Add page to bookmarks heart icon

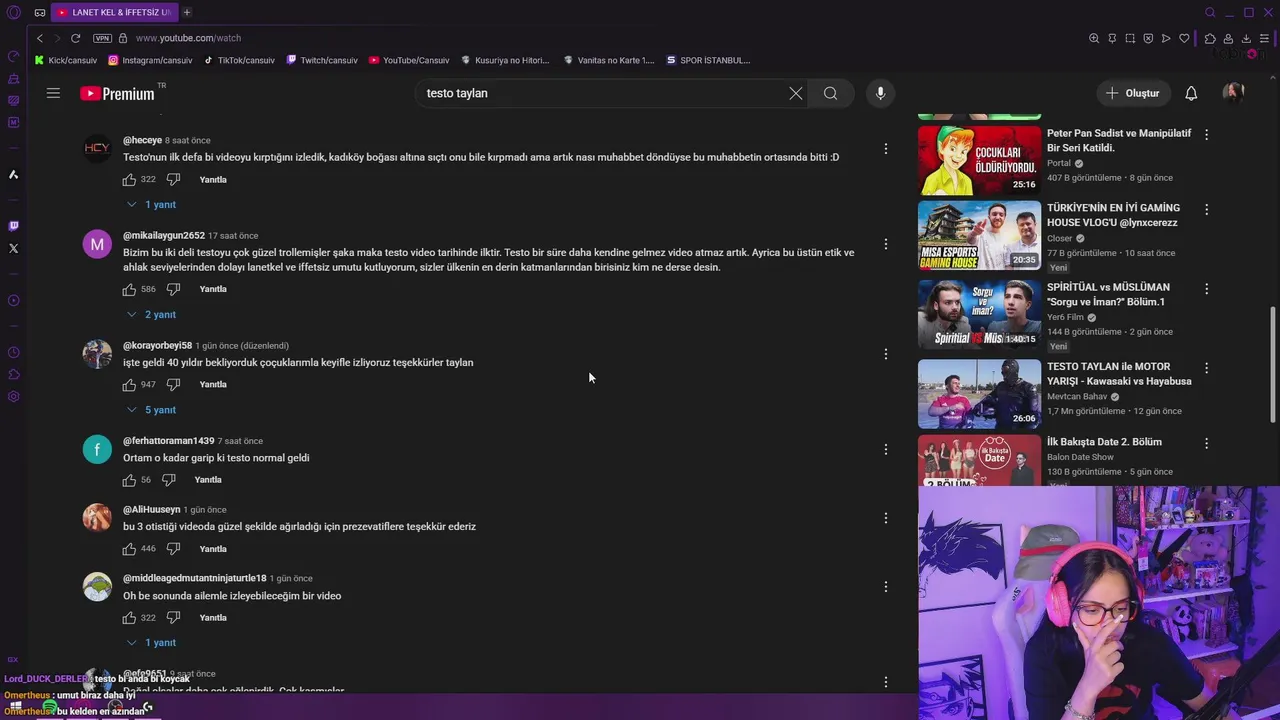(x=1184, y=38)
